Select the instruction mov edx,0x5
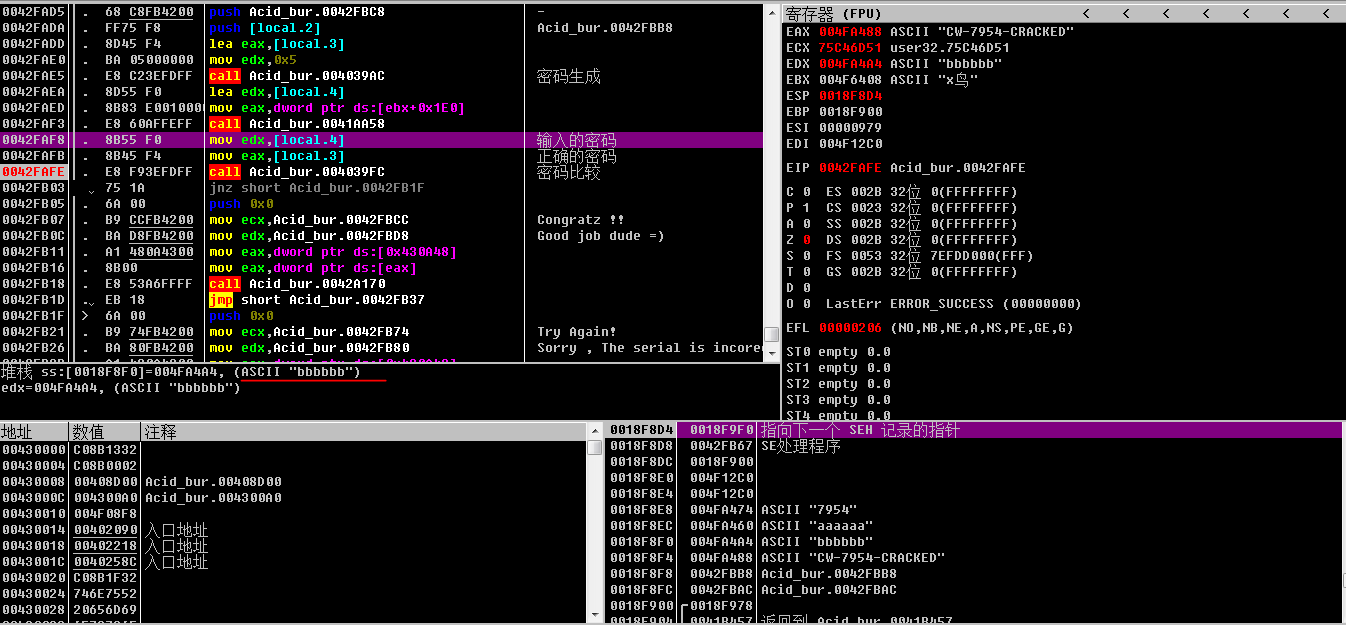The image size is (1346, 625). (x=252, y=60)
